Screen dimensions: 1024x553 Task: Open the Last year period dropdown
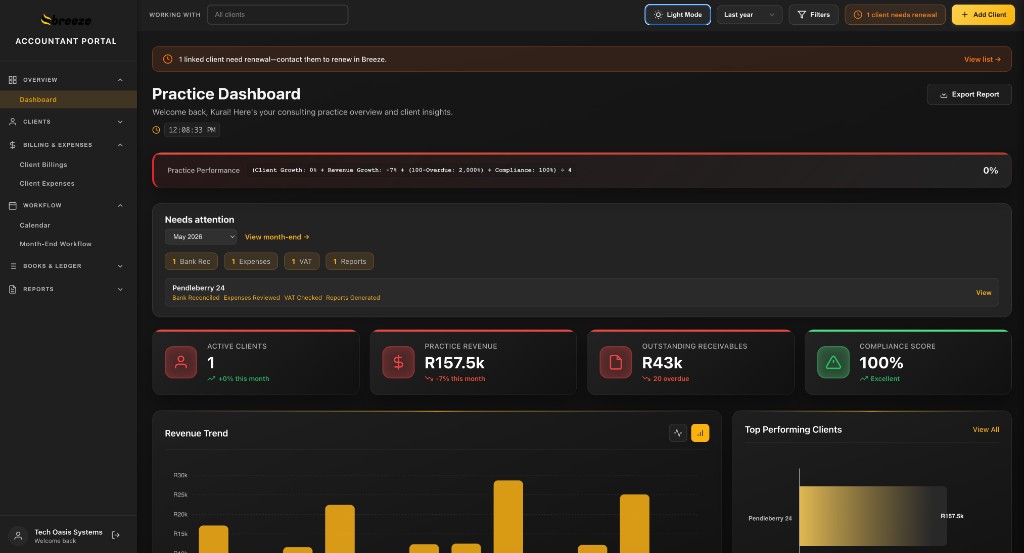pos(749,14)
